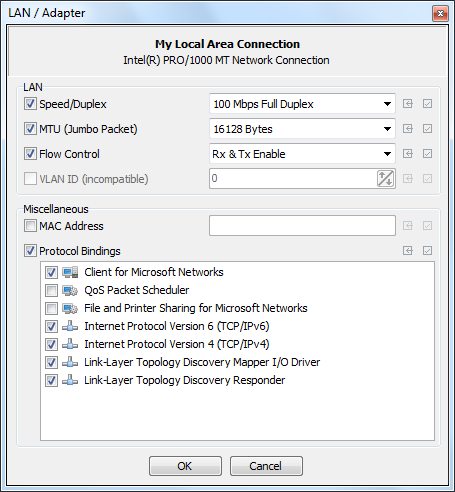Click revert arrow icon for Speed/Duplex row
This screenshot has height=492, width=455.
tap(408, 104)
